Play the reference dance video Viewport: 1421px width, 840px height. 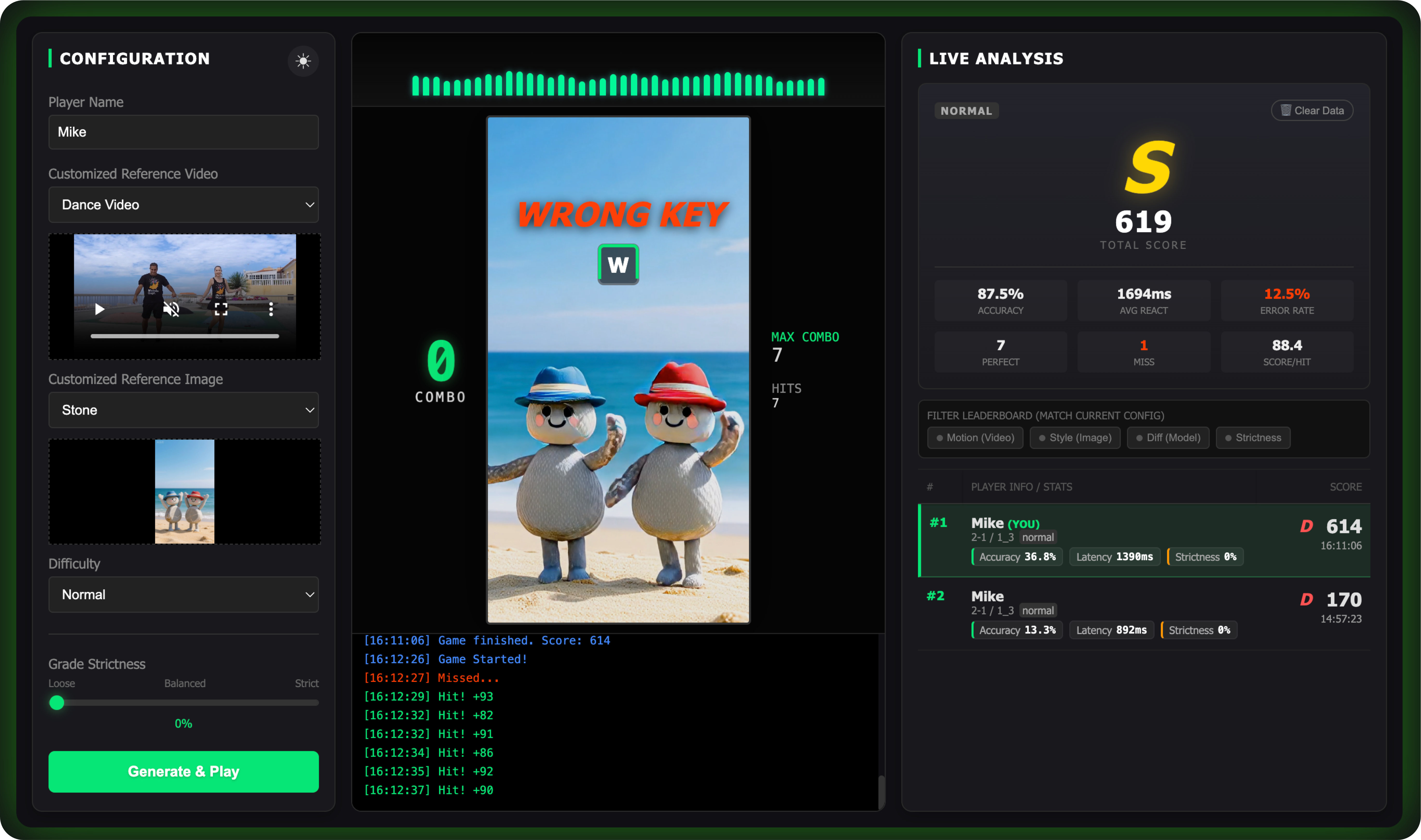coord(100,309)
